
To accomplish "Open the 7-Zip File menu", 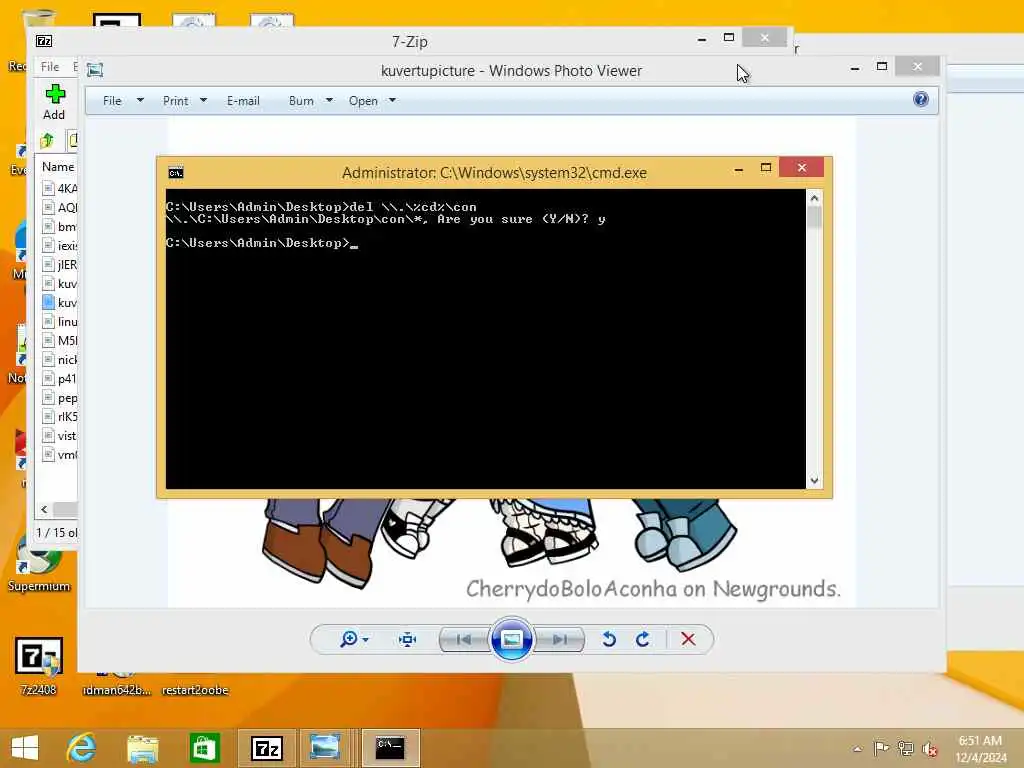I will [50, 67].
